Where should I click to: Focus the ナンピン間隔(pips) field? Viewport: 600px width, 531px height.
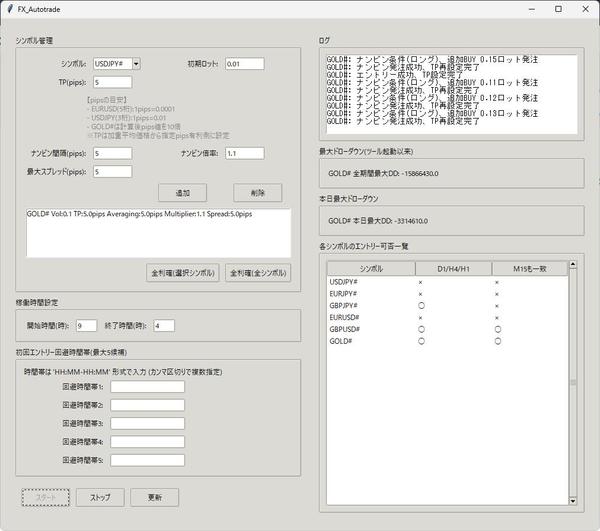point(112,153)
